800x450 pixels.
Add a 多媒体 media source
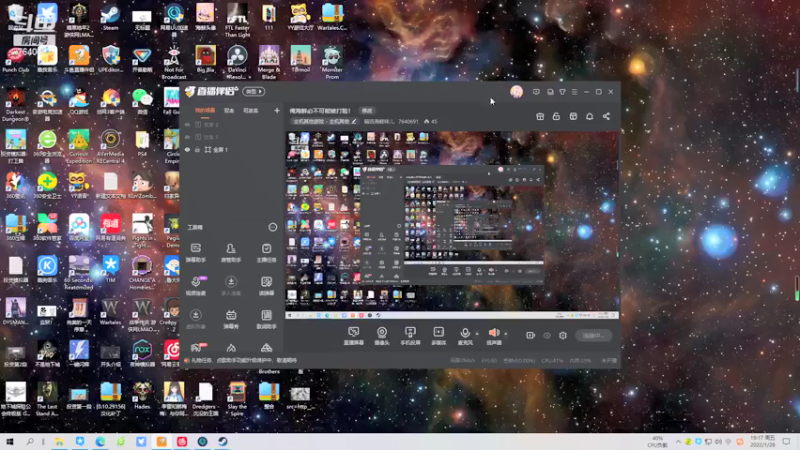(x=438, y=336)
